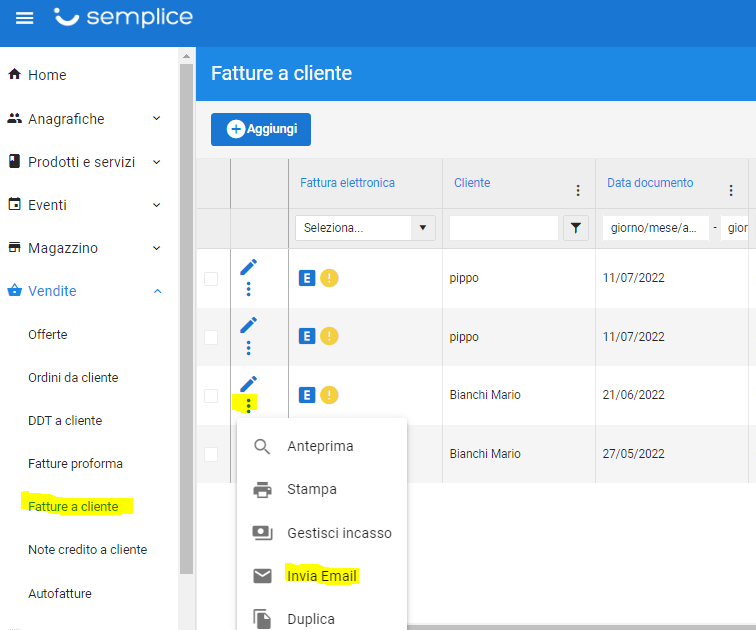The image size is (756, 630).
Task: Open Fatture a cliente in sidebar
Action: point(73,507)
